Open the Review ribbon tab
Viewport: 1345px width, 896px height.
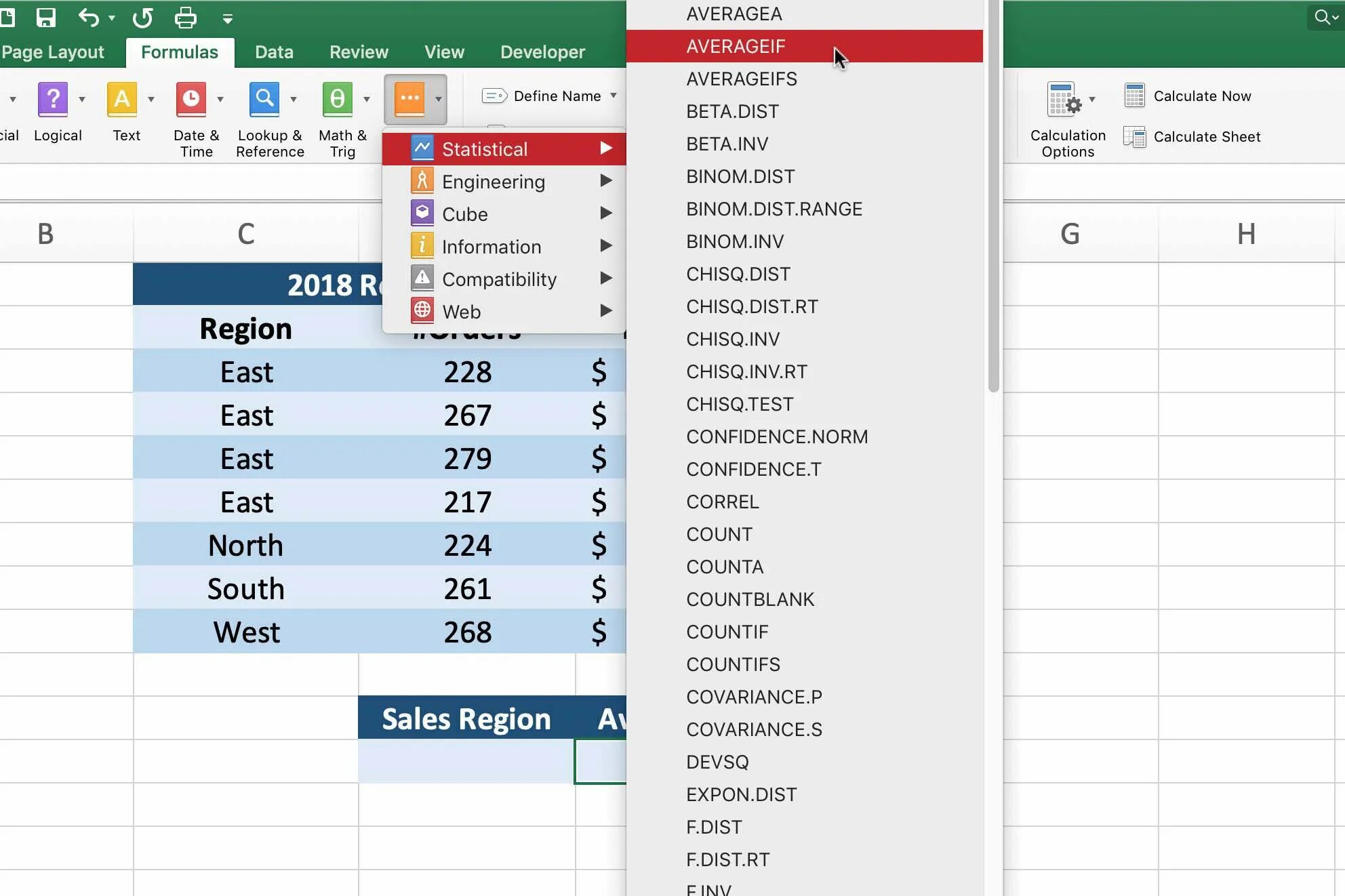pyautogui.click(x=359, y=52)
